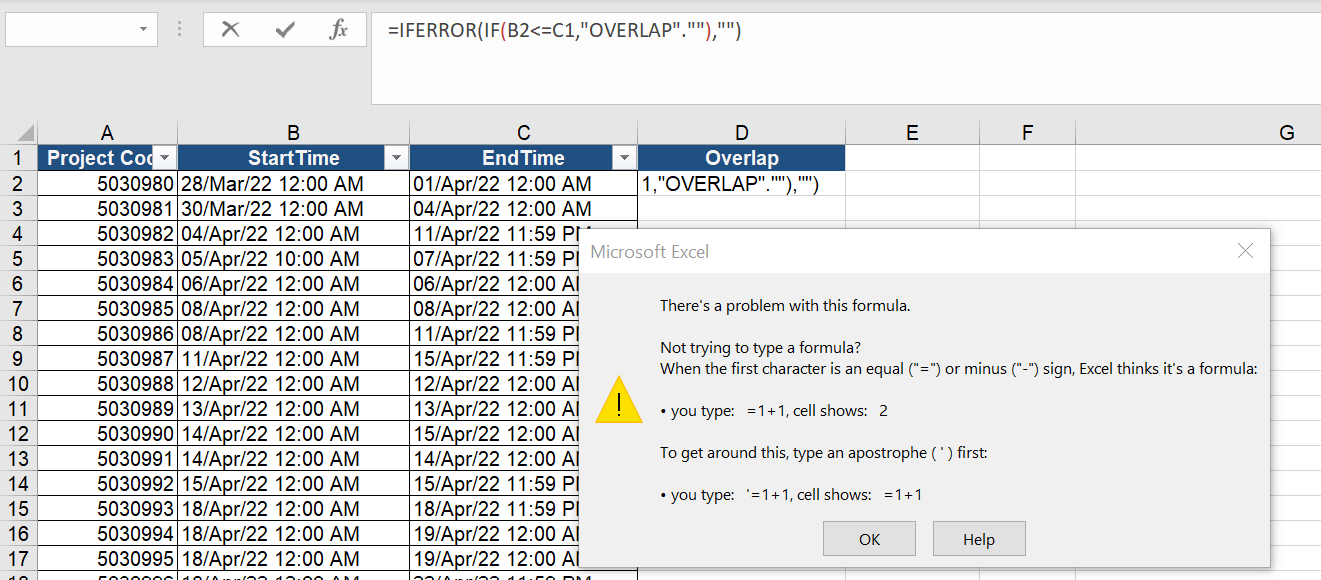1321x580 pixels.
Task: Select the column C header
Action: pos(523,132)
